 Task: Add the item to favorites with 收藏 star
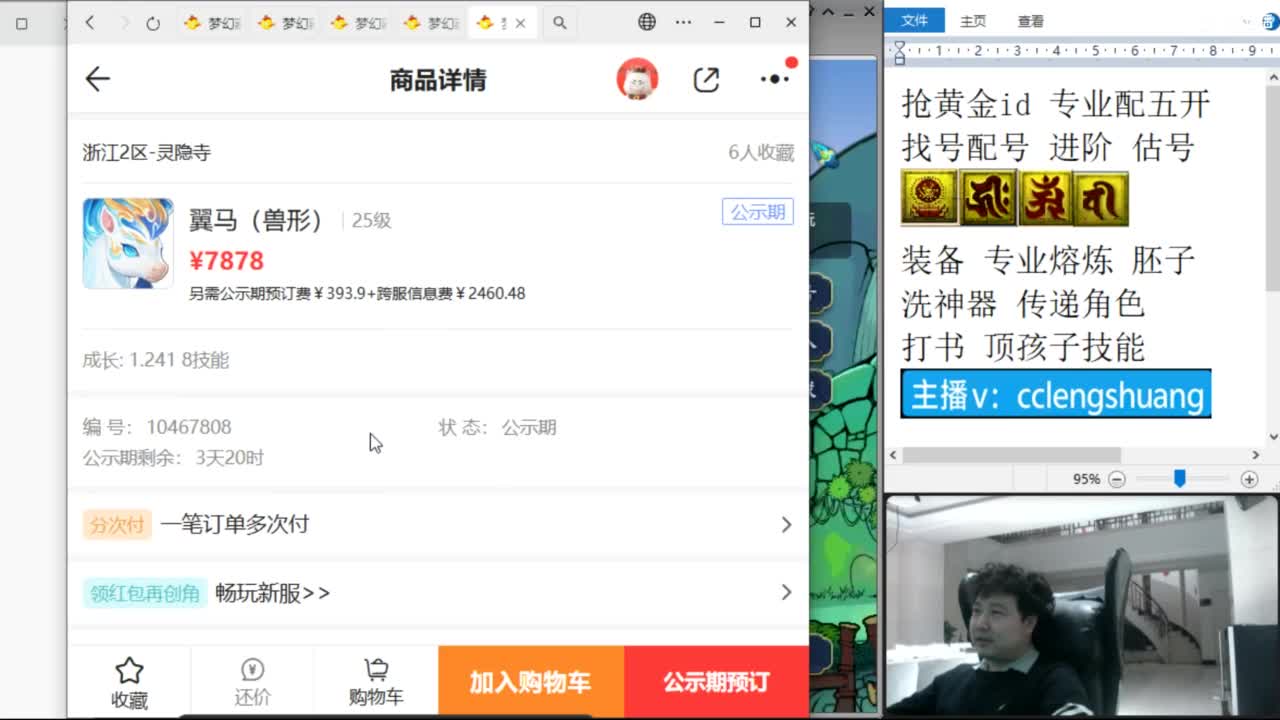pos(129,683)
